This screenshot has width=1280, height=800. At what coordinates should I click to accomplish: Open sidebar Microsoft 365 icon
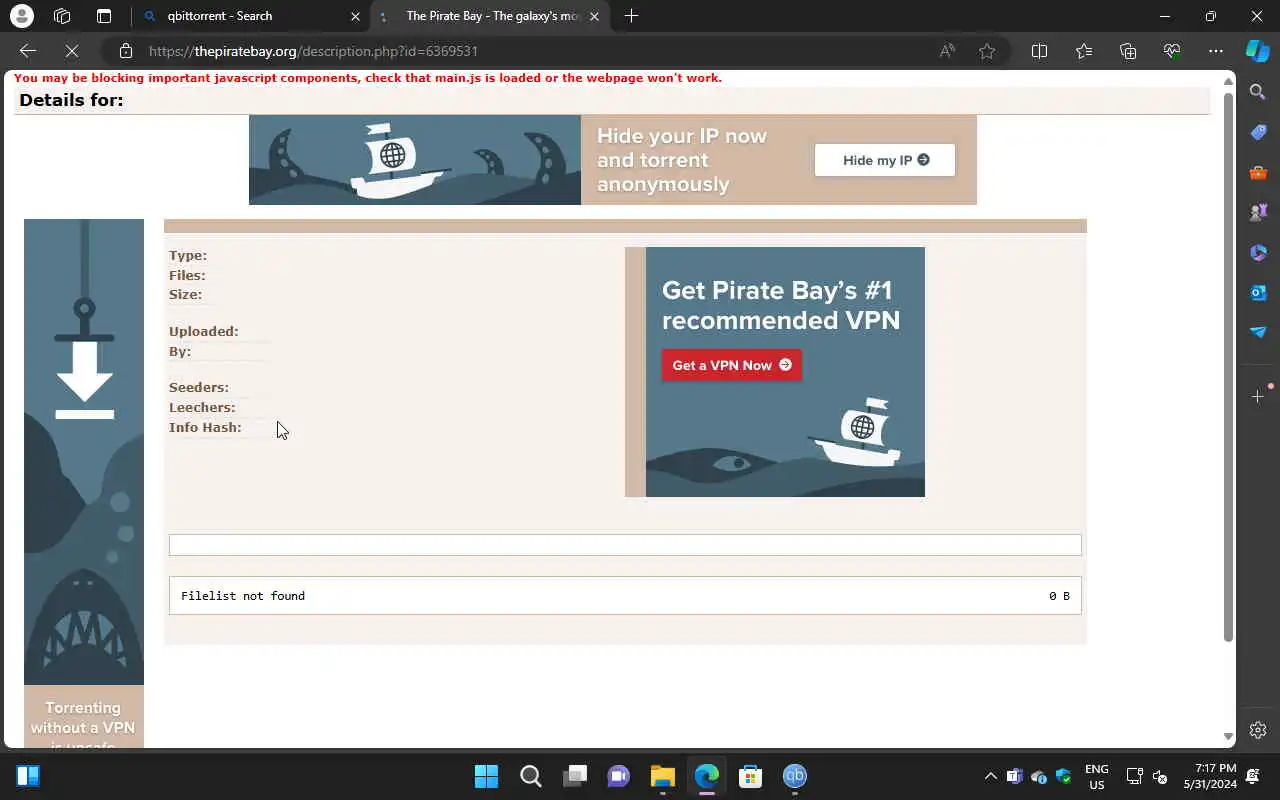[1258, 252]
